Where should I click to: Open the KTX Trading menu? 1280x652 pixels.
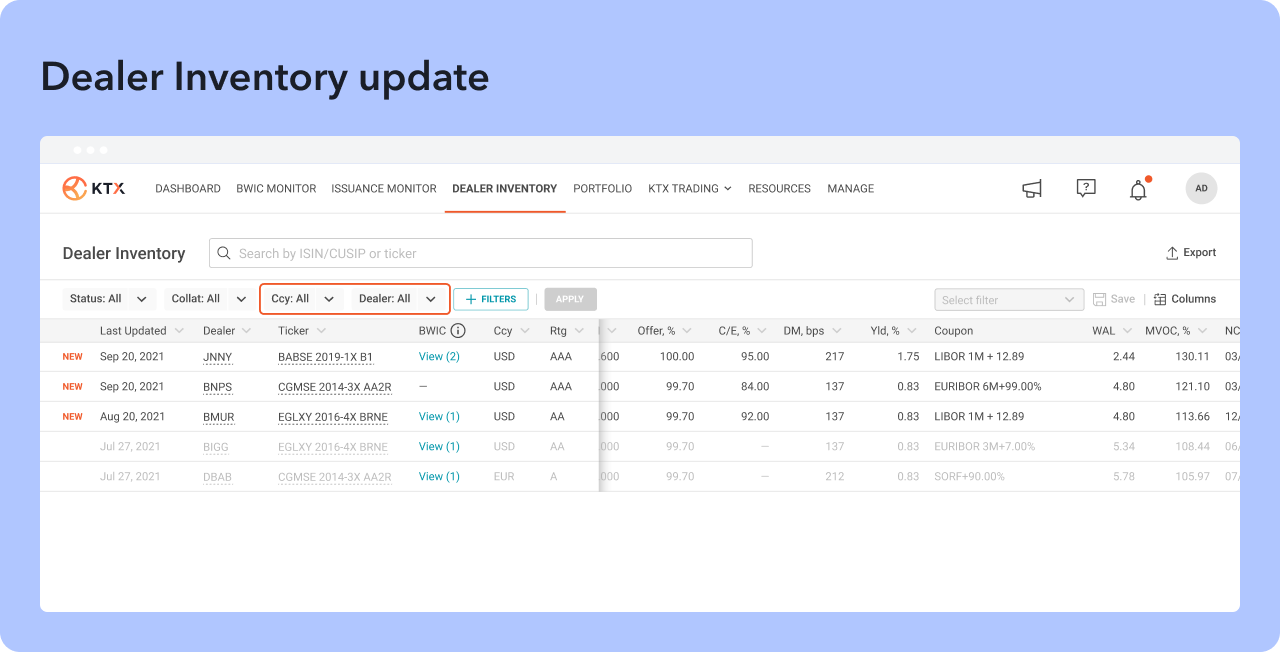(x=689, y=188)
